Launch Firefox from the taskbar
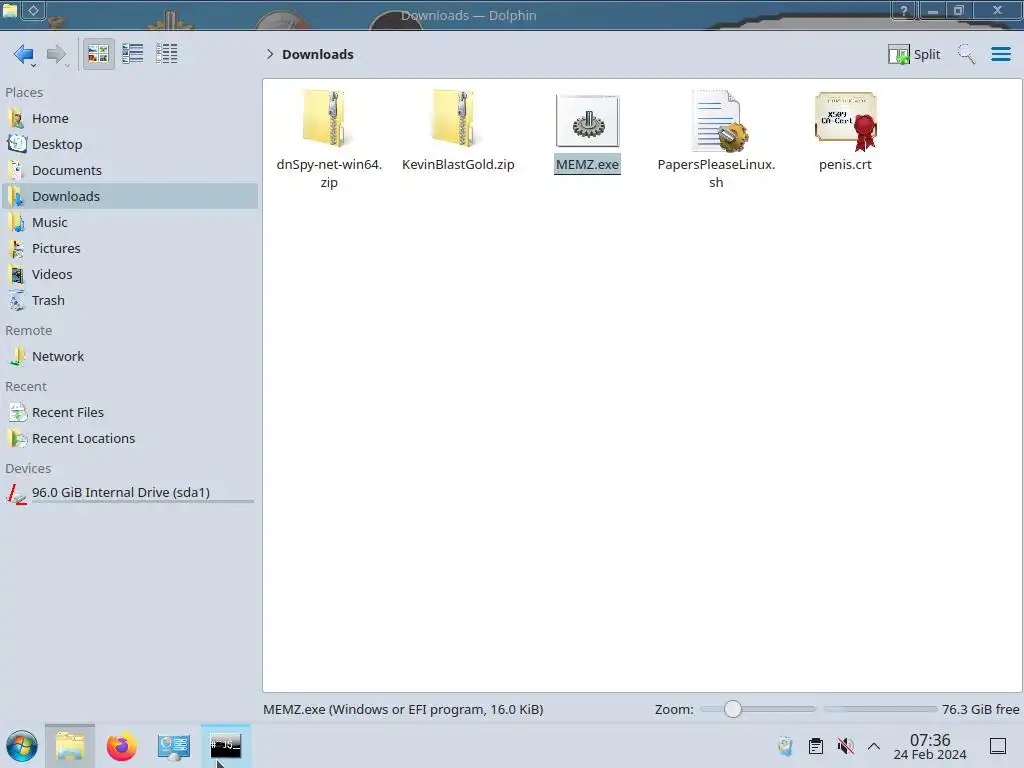Image resolution: width=1024 pixels, height=768 pixels. (x=121, y=746)
